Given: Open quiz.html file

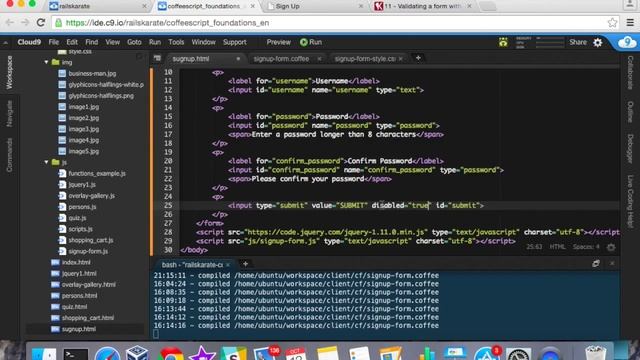Looking at the screenshot, I should click(74, 307).
